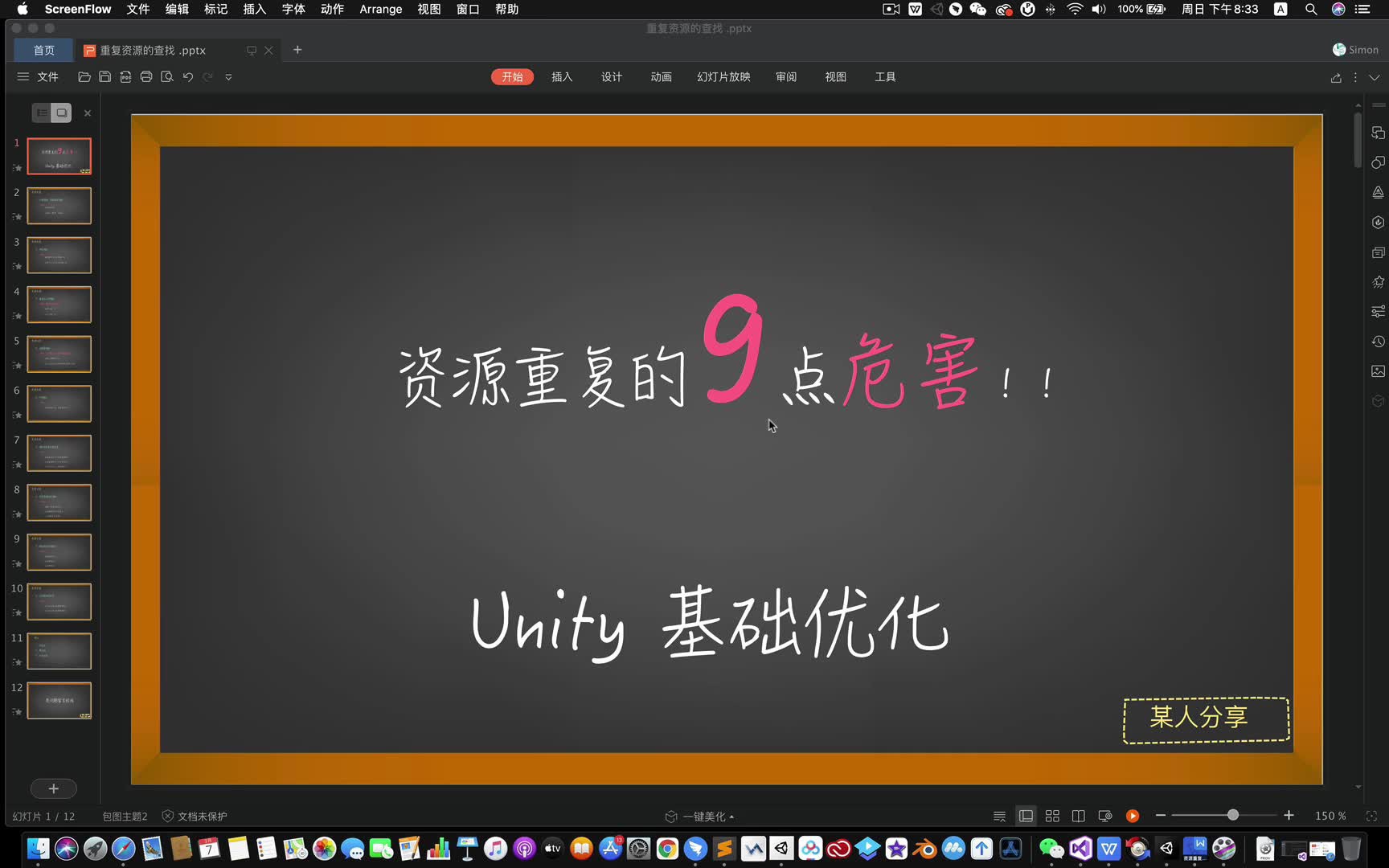Switch to the 插入 ribbon tab
This screenshot has width=1389, height=868.
(x=562, y=77)
